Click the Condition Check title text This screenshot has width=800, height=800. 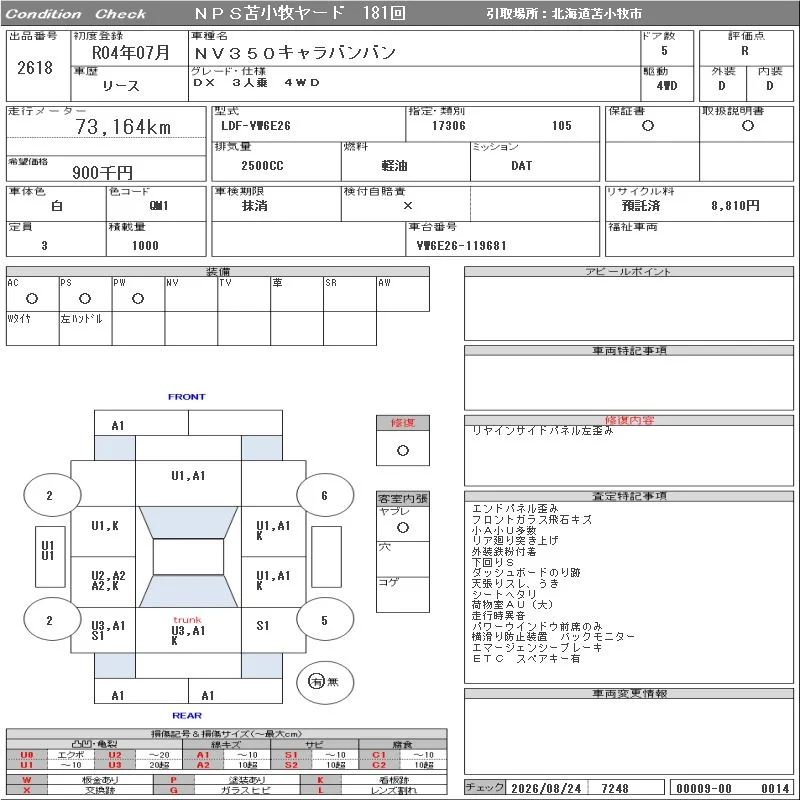76,14
